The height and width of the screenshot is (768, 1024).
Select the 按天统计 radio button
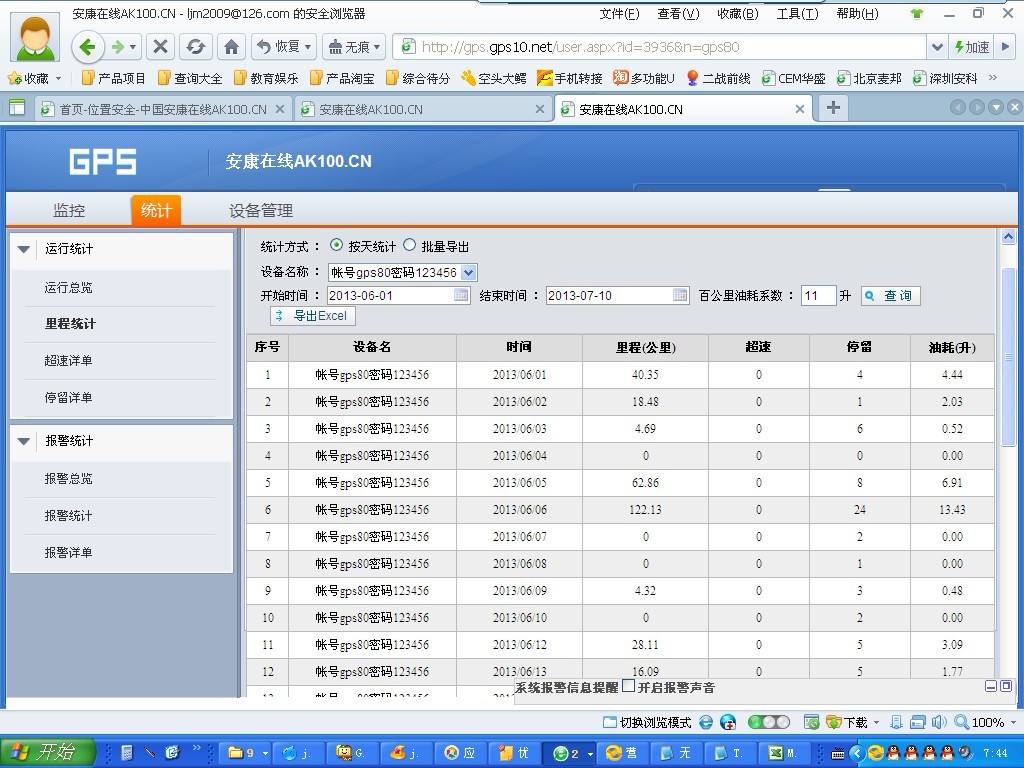(x=336, y=245)
